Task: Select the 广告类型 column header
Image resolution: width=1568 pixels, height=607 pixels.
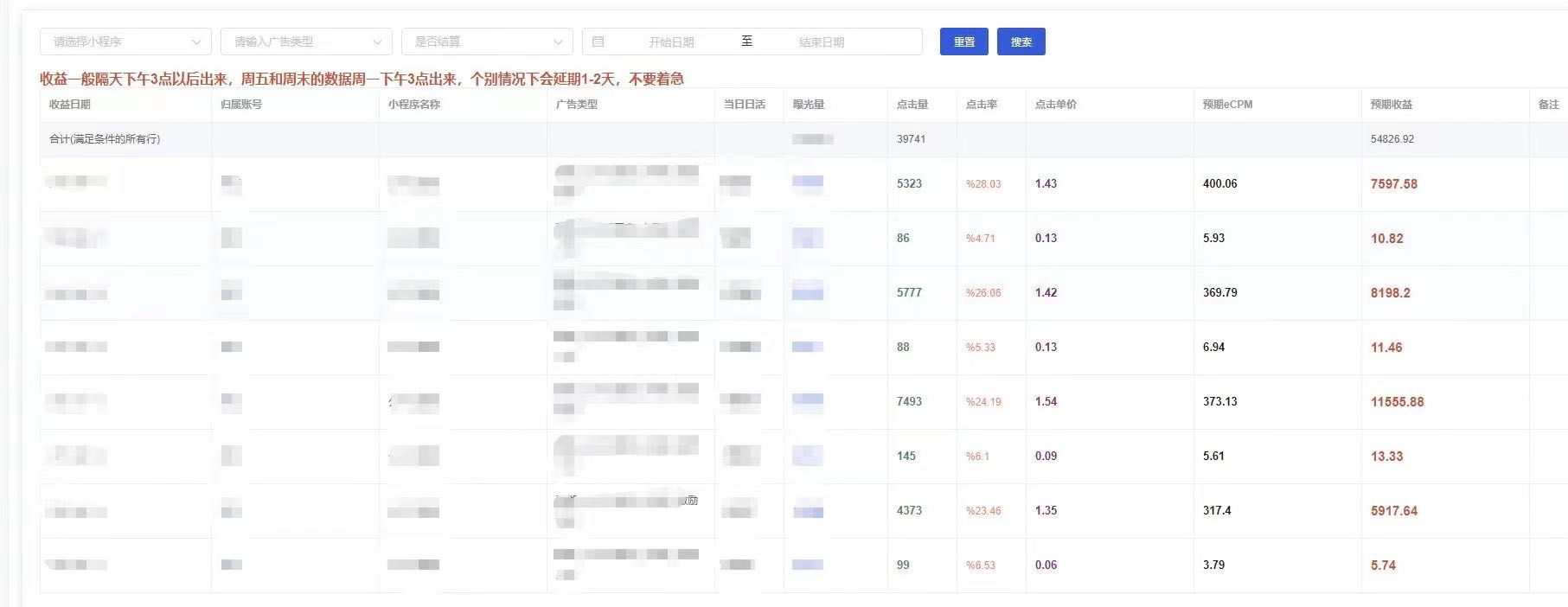Action: coord(577,105)
